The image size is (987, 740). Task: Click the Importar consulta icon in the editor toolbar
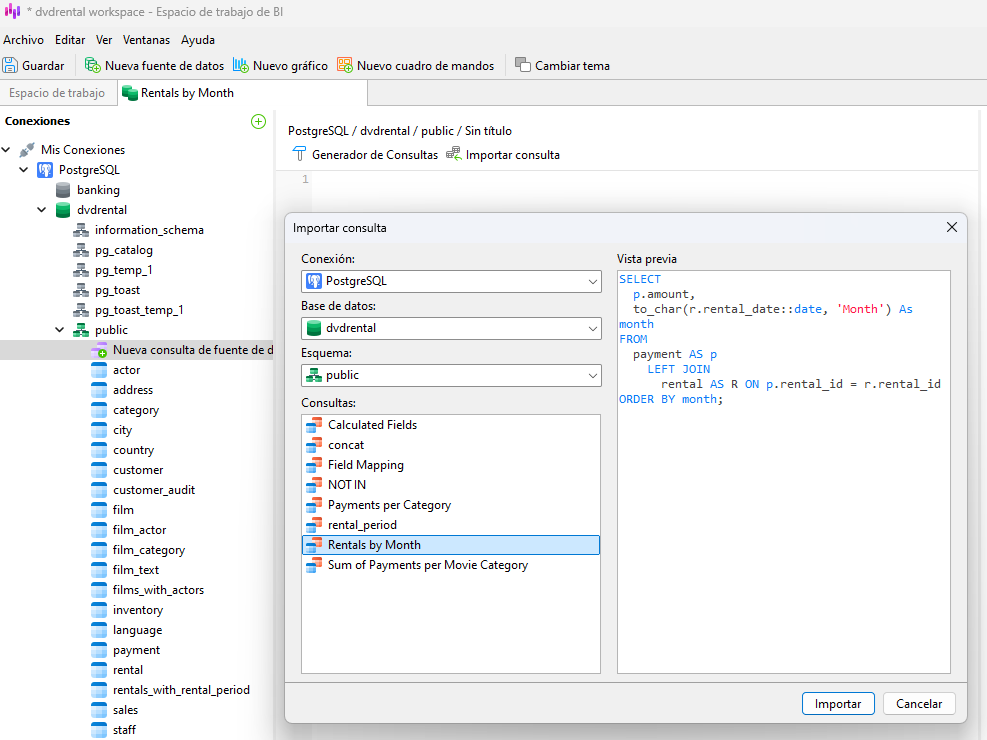point(453,155)
